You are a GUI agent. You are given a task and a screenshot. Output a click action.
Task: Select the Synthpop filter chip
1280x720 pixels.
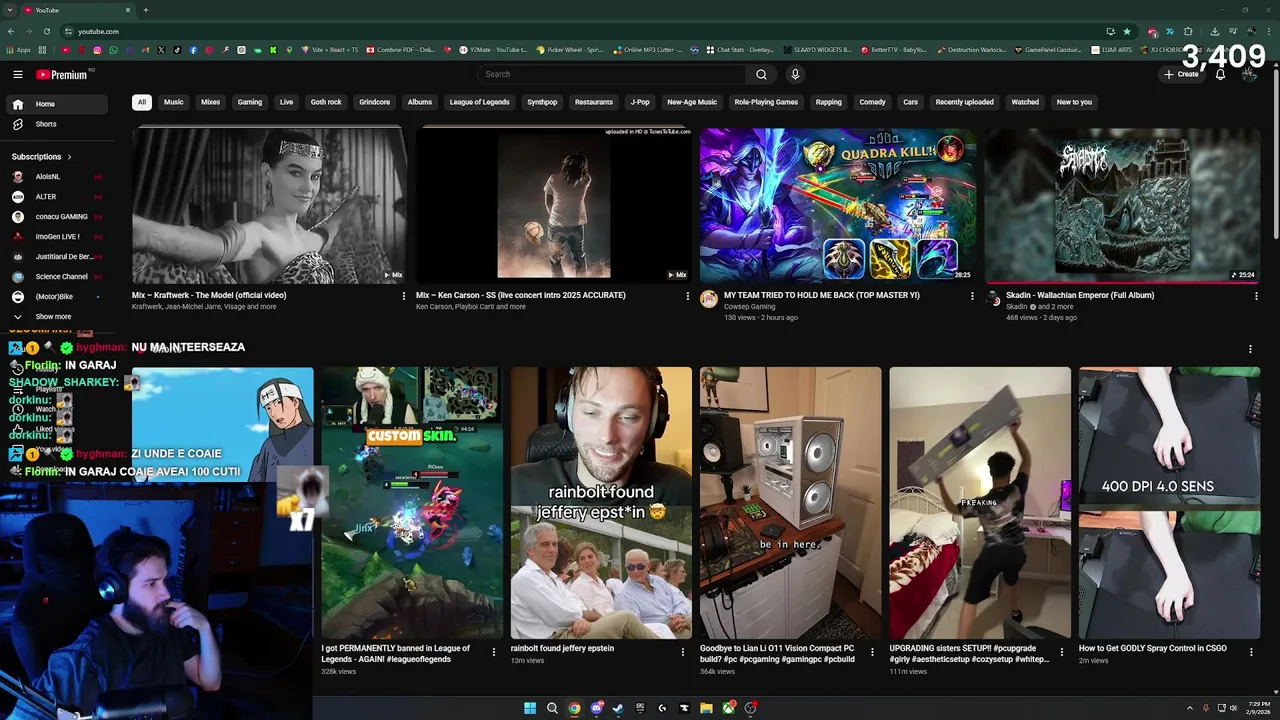(x=542, y=102)
